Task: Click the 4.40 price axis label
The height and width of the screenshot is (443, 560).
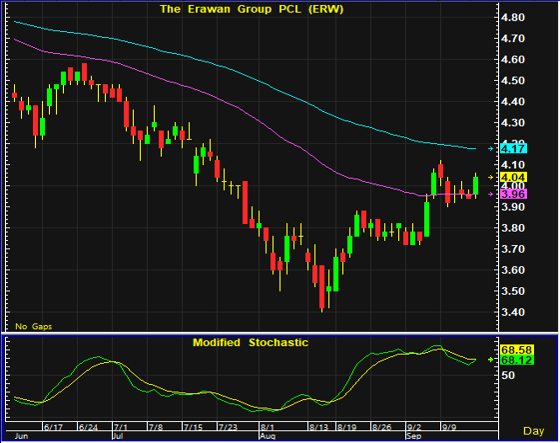Action: click(x=513, y=102)
